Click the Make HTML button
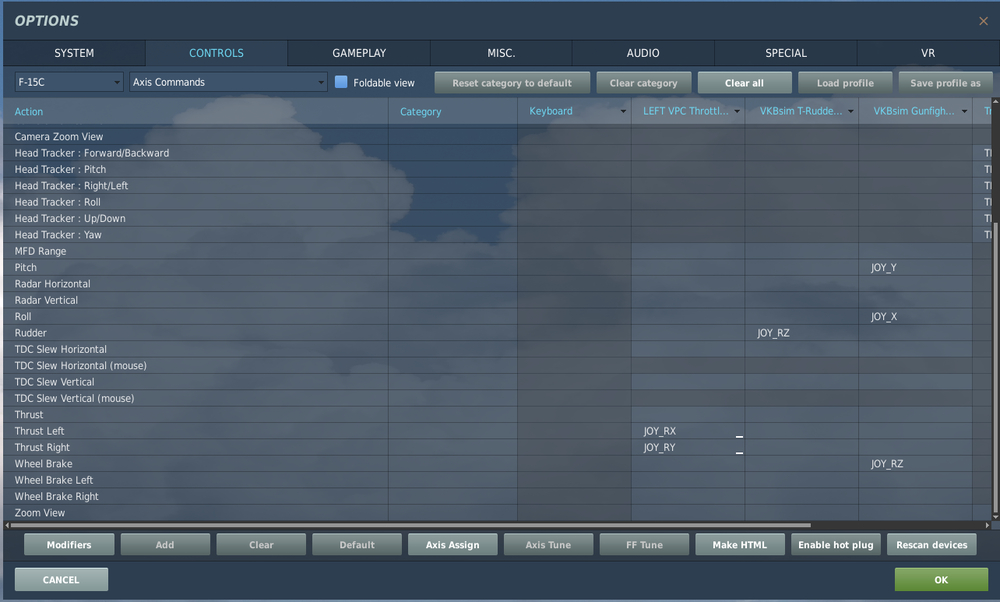The image size is (1000, 602). [x=740, y=544]
